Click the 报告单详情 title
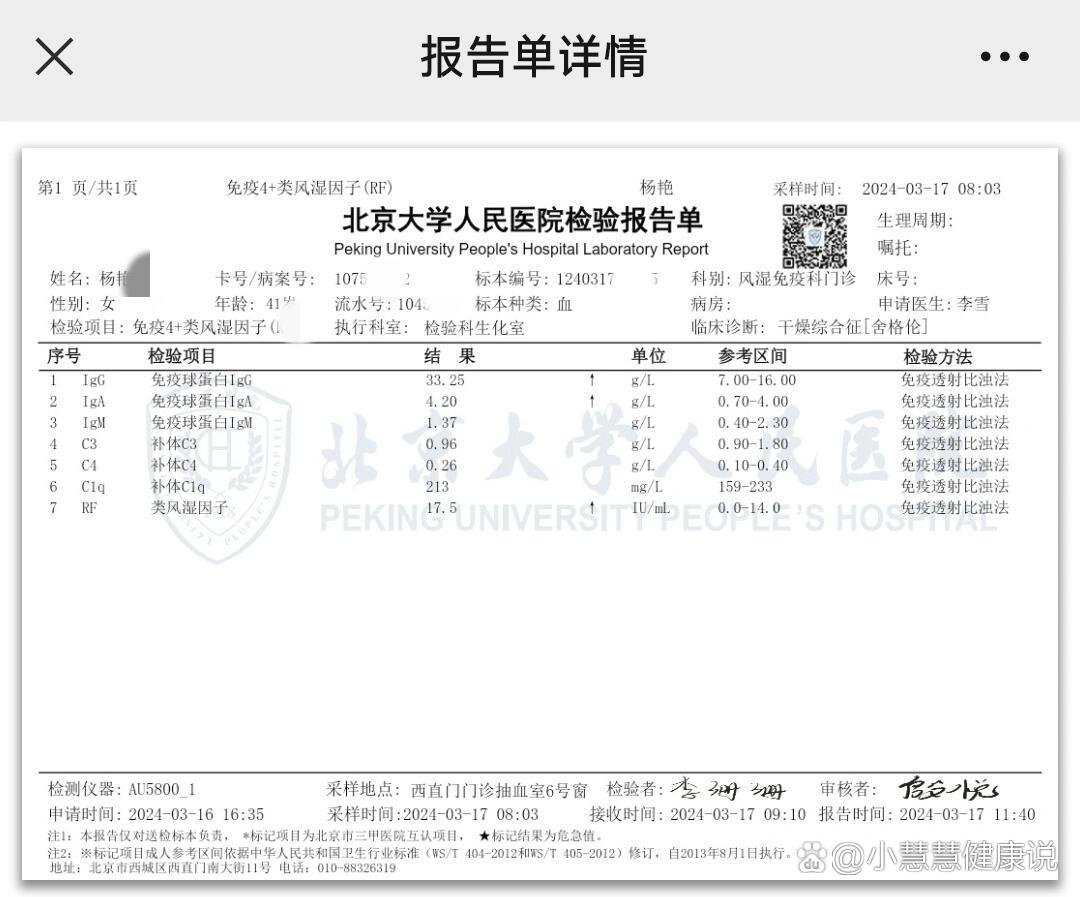1080x897 pixels. coord(540,57)
